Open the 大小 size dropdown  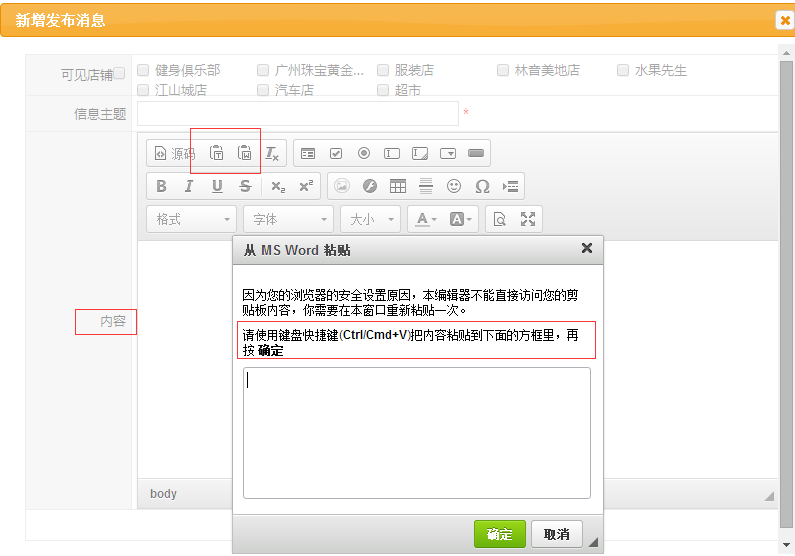[371, 219]
